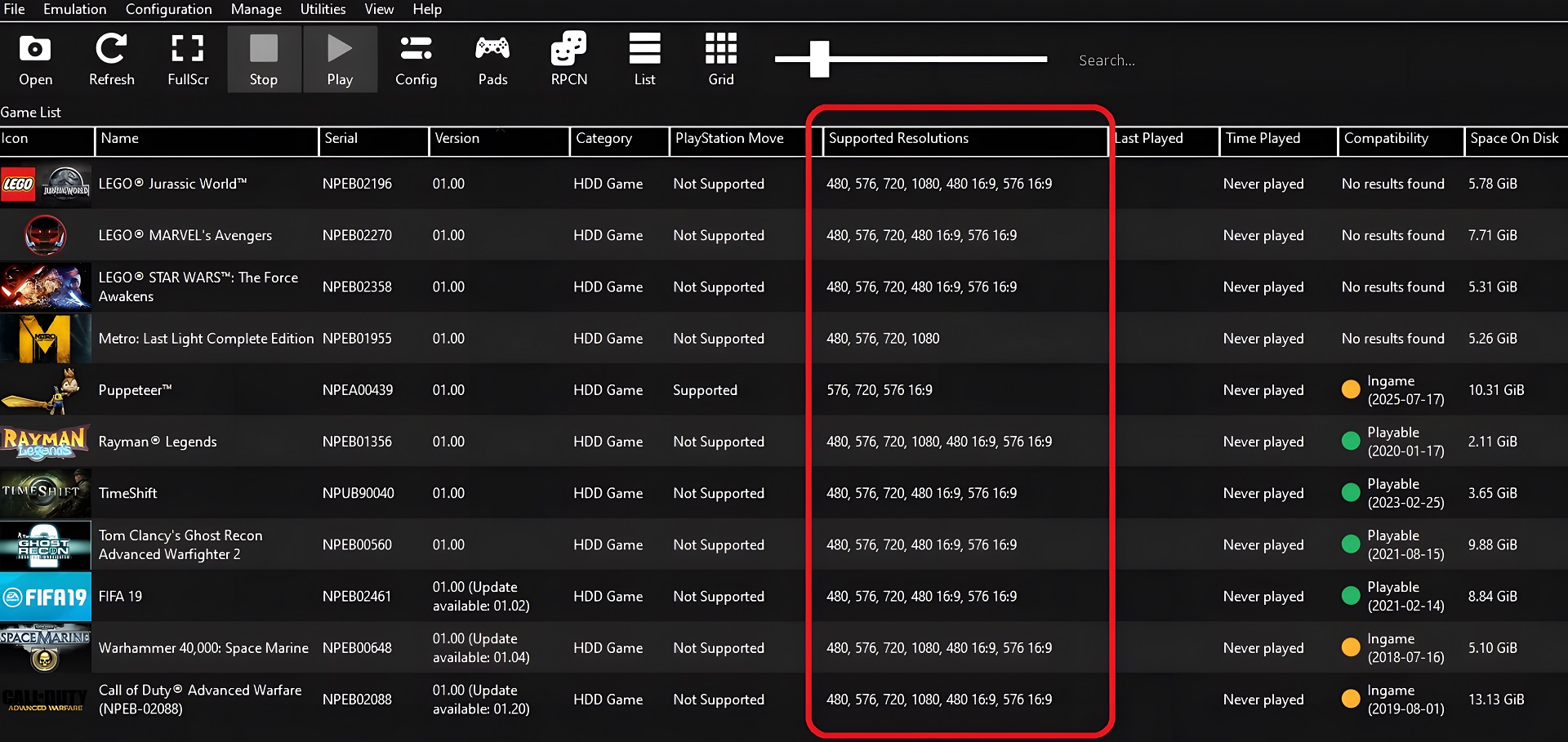
Task: Sort by the Icon column header
Action: tap(47, 140)
